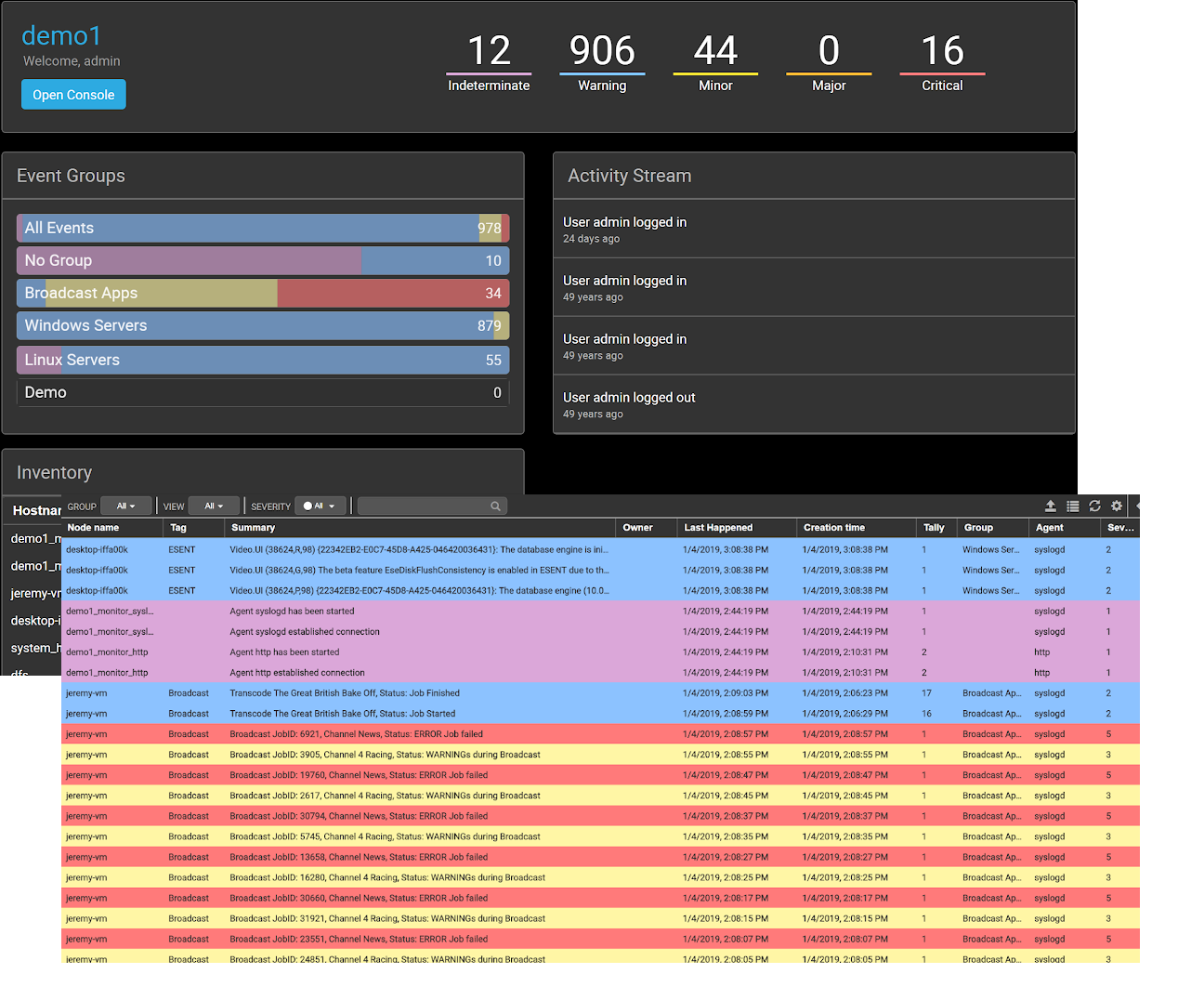
Task: Click the Warning count 906
Action: coord(602,50)
